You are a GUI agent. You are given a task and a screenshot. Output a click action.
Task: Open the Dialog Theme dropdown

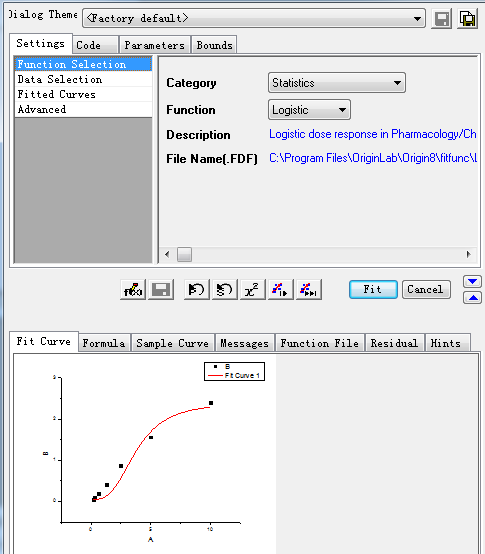pyautogui.click(x=254, y=18)
